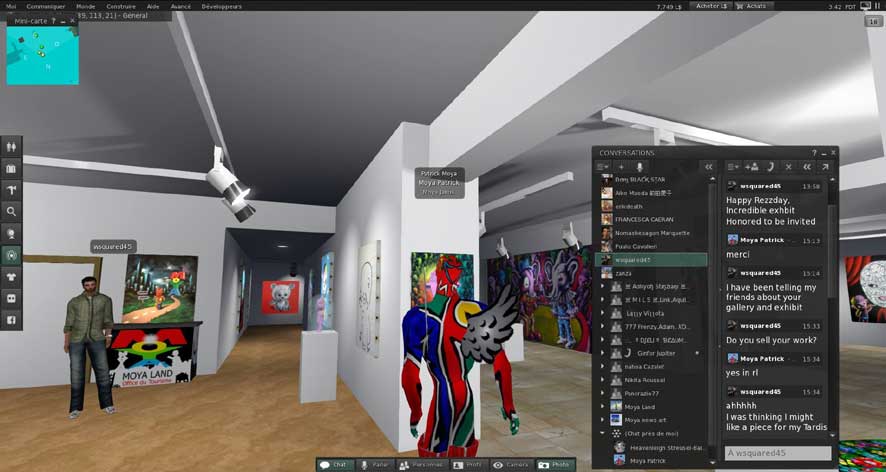The image size is (886, 472).
Task: Start a new conversation with plus icon
Action: point(621,167)
